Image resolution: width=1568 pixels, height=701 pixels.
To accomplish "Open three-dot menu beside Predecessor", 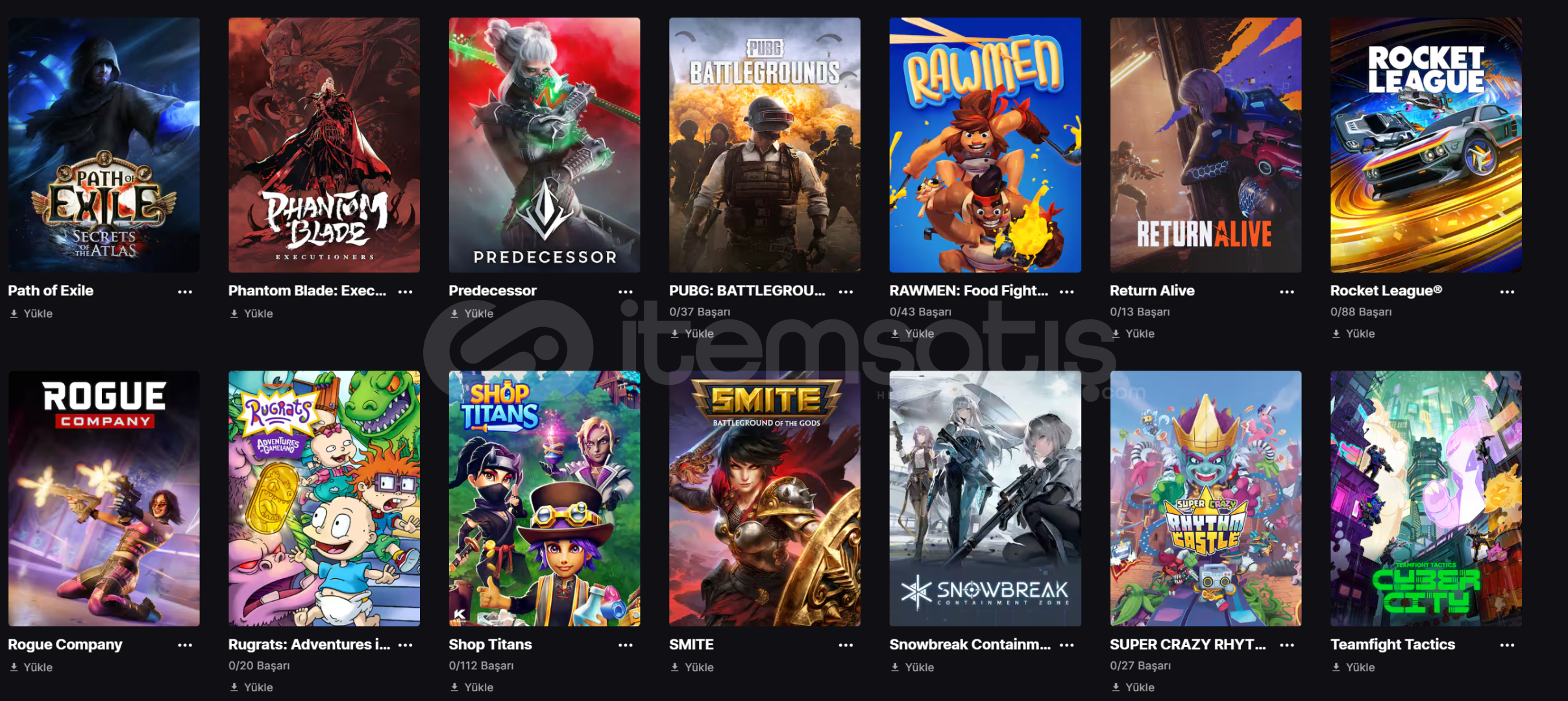I will pos(626,292).
